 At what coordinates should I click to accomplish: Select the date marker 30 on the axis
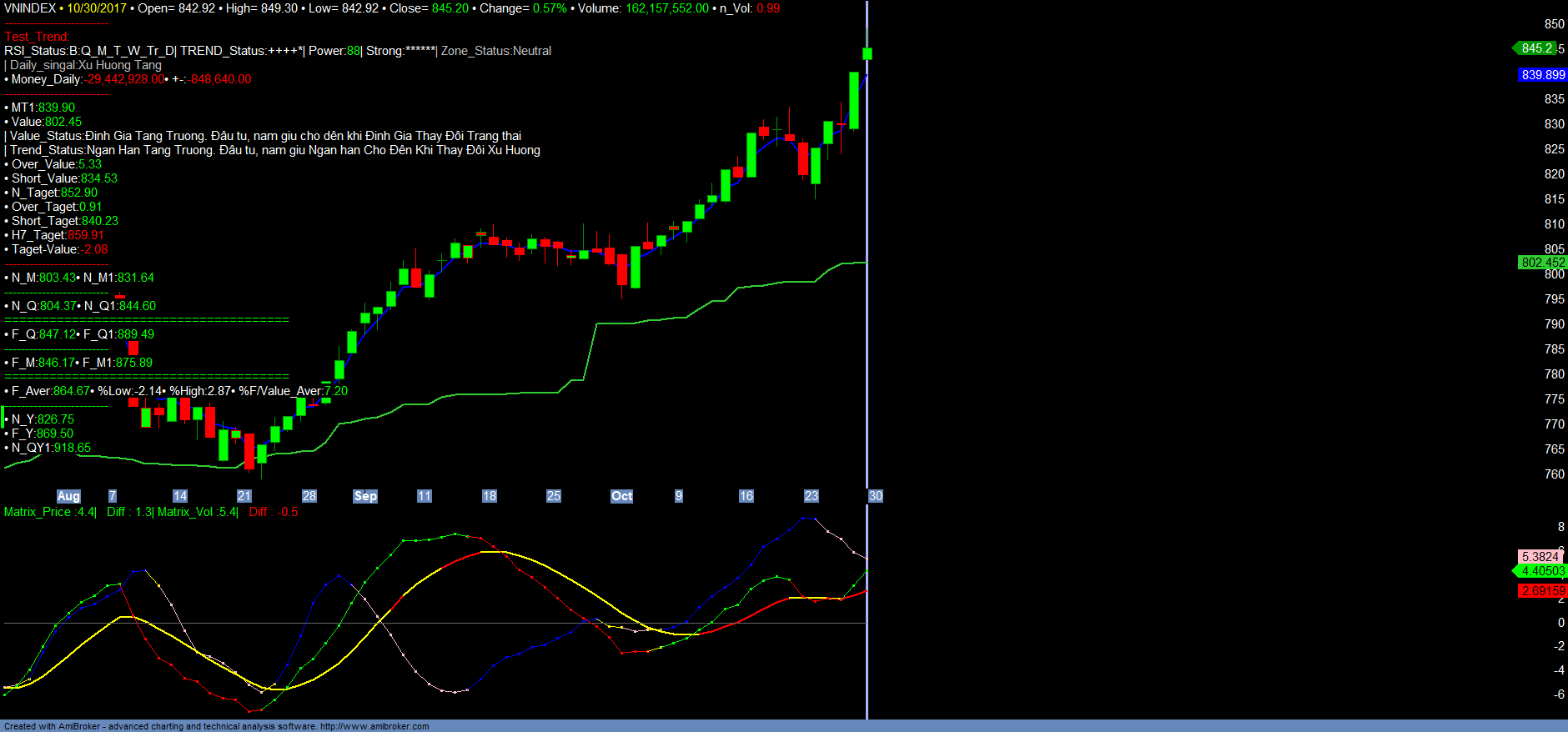click(x=875, y=496)
